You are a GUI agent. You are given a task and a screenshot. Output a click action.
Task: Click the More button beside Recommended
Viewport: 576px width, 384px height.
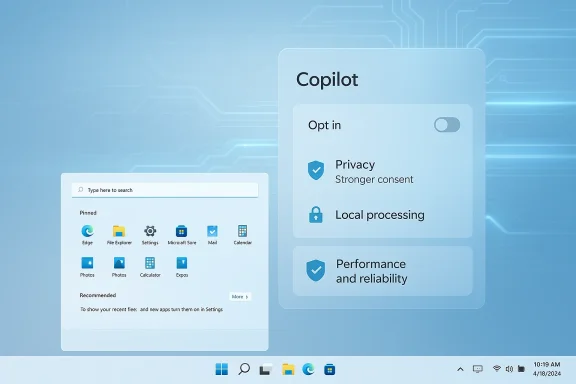(x=240, y=297)
